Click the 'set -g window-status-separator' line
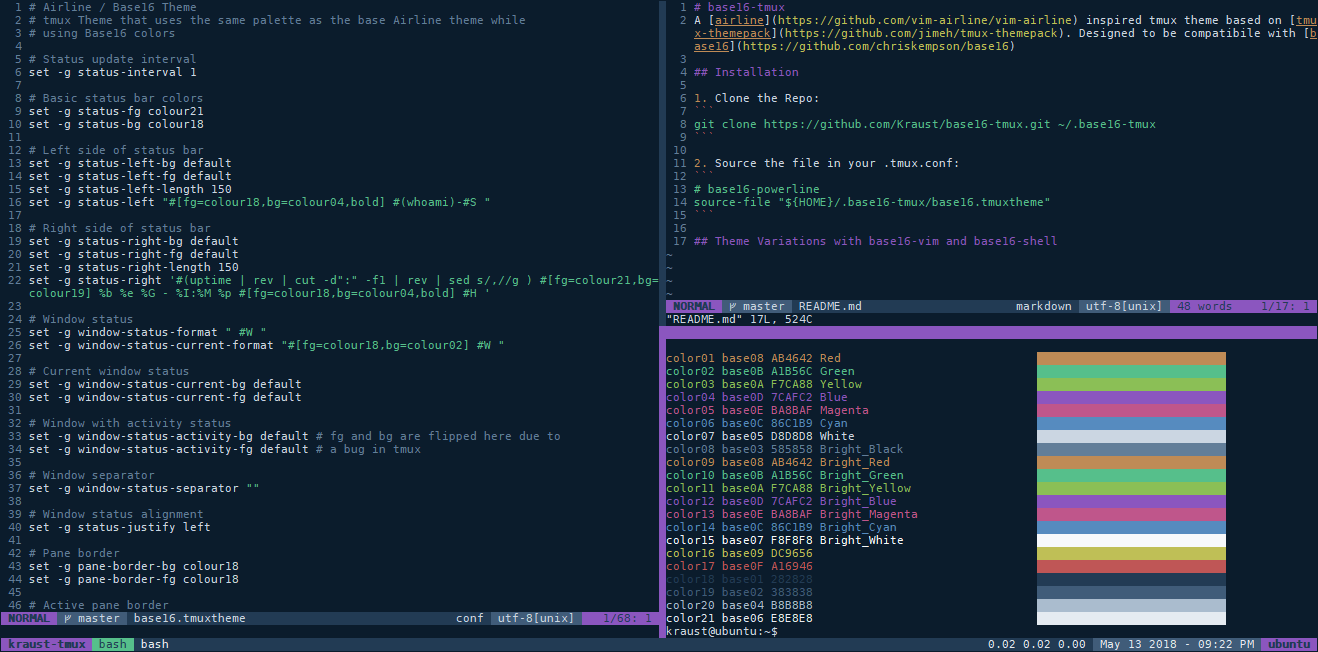1318x652 pixels. coord(144,488)
